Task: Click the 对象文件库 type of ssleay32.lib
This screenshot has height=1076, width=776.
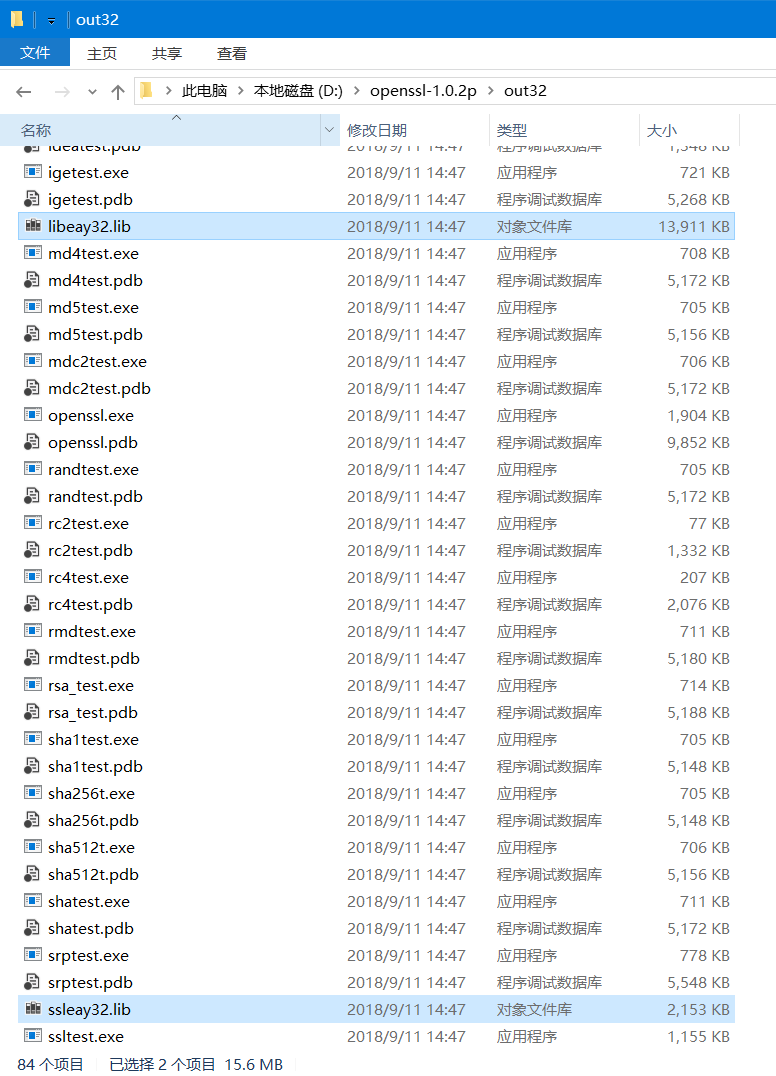Action: [534, 1009]
